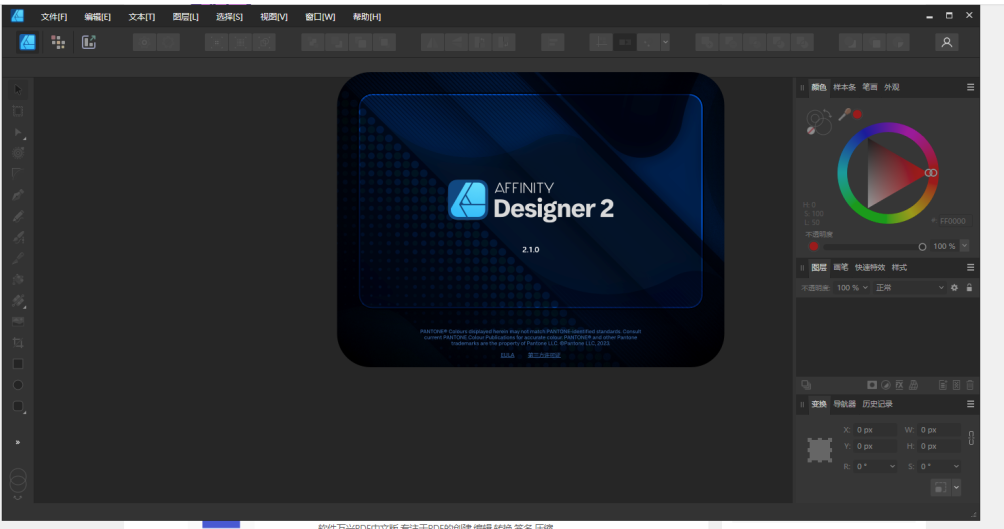Select the Fill tool
The height and width of the screenshot is (529, 1004).
18,300
